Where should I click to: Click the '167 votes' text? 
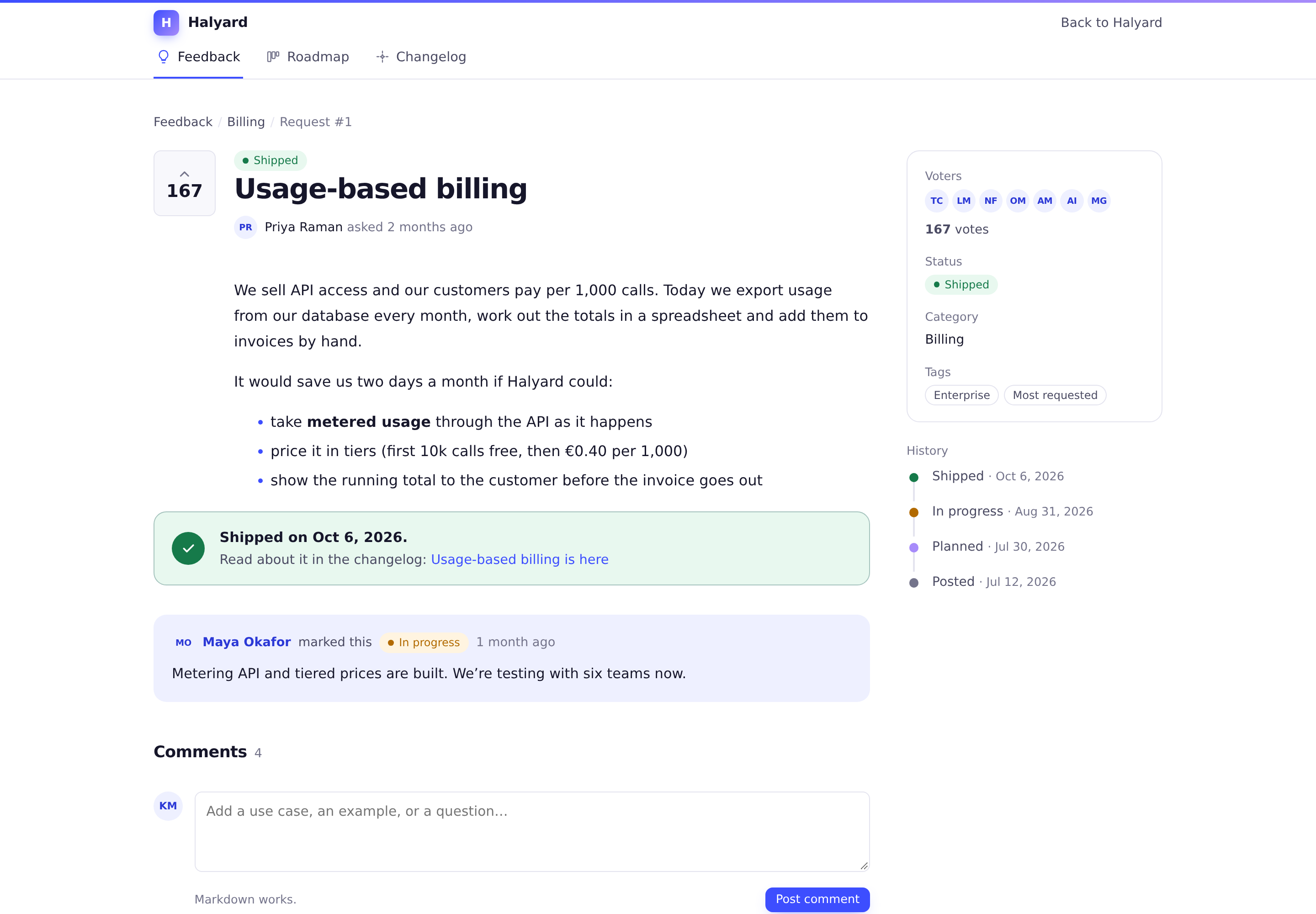tap(956, 230)
